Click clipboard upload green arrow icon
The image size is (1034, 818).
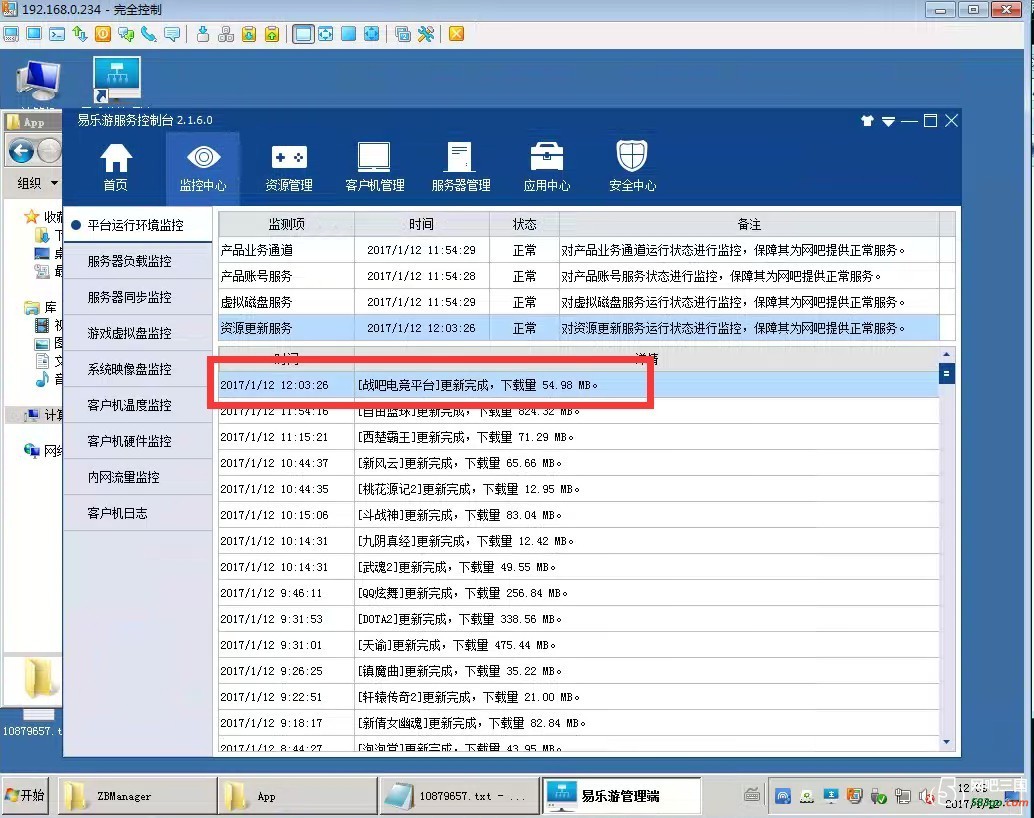(x=272, y=34)
